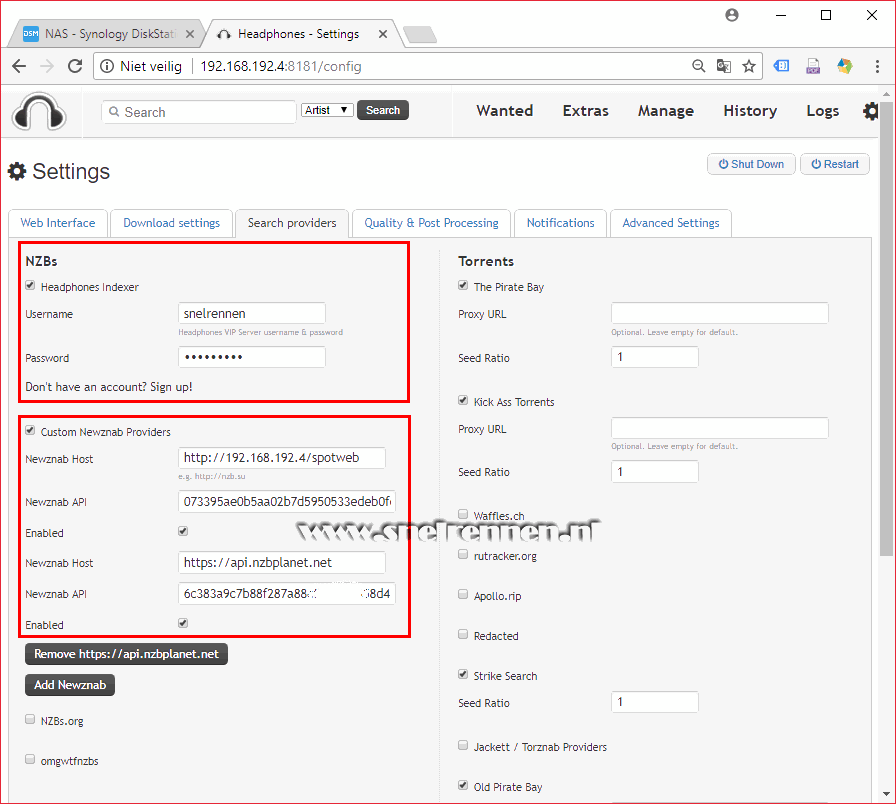This screenshot has width=896, height=804.
Task: Click the Shut Down button
Action: coord(751,164)
